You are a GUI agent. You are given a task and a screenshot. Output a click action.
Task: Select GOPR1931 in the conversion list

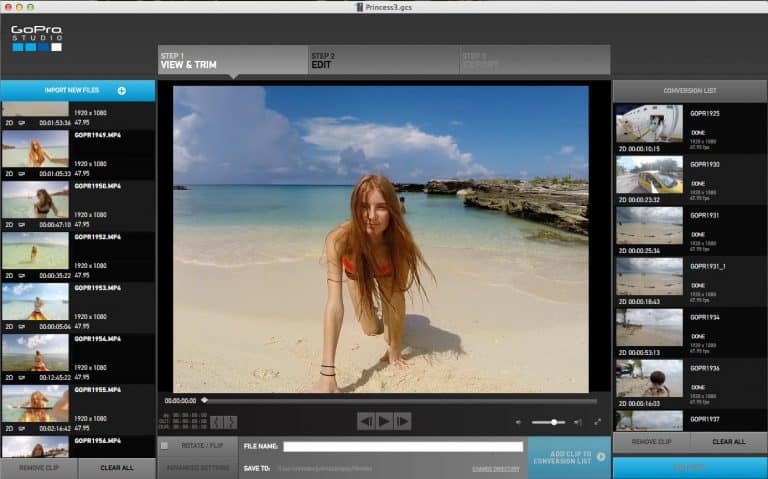[649, 225]
